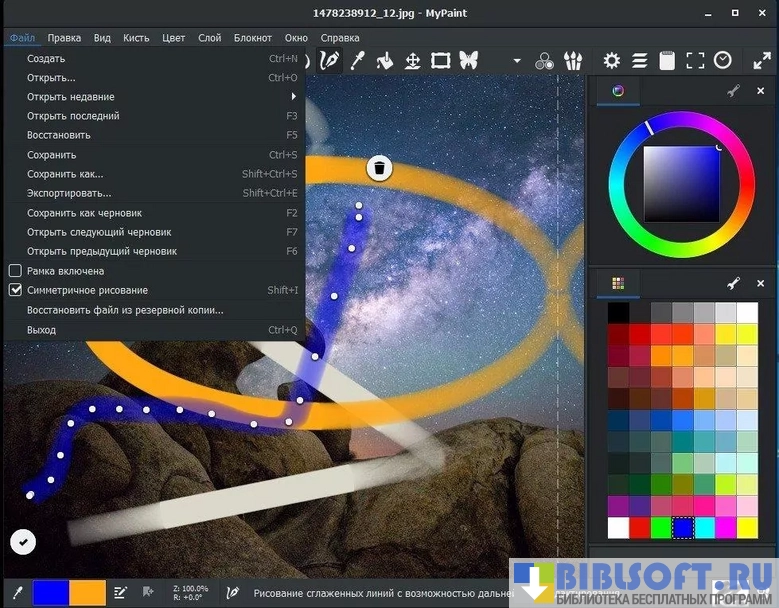This screenshot has width=779, height=608.
Task: Click the trash icon on the canvas
Action: click(x=379, y=168)
